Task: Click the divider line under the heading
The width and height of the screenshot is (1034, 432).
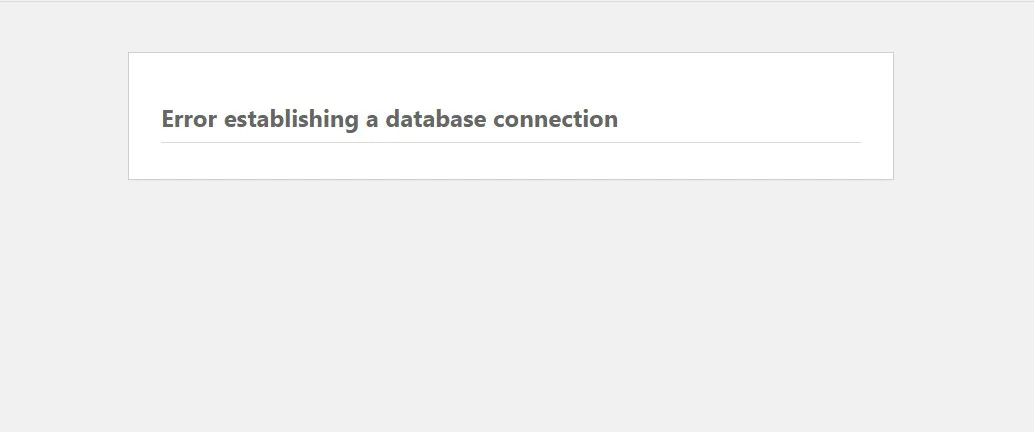Action: pyautogui.click(x=510, y=142)
